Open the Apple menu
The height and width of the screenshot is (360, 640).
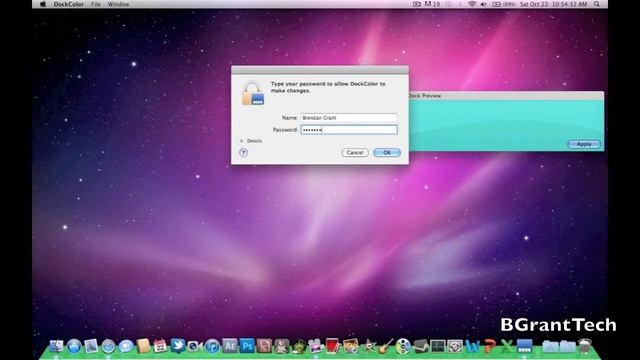43,4
